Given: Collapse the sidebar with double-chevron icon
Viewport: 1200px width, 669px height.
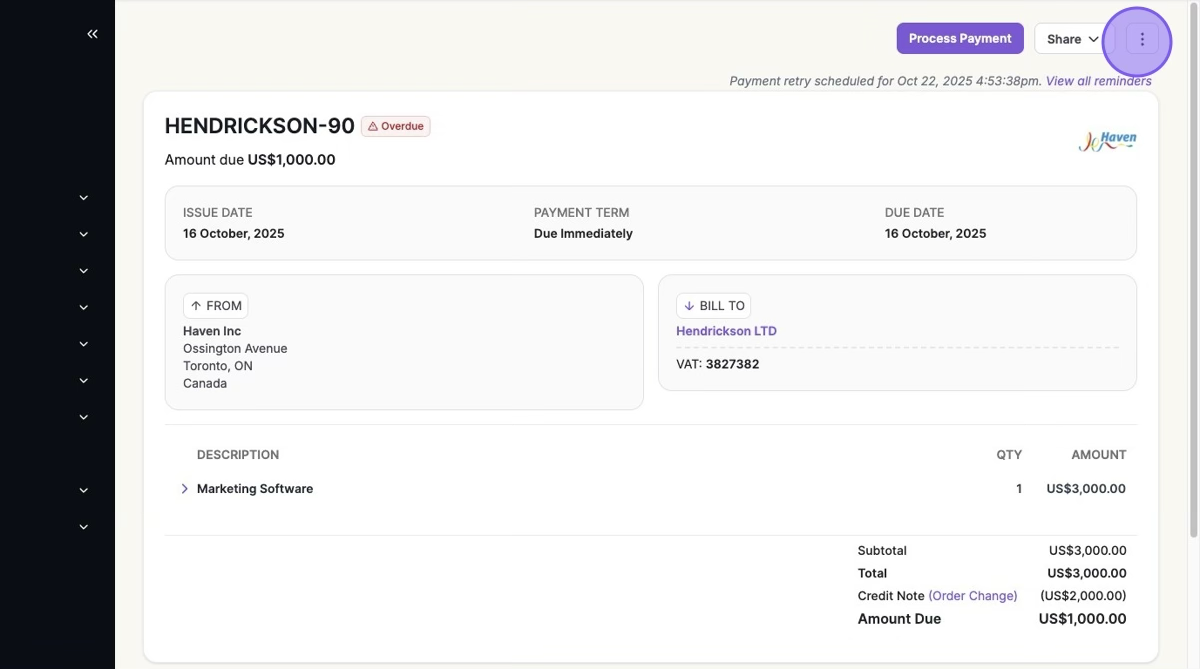Looking at the screenshot, I should (92, 34).
